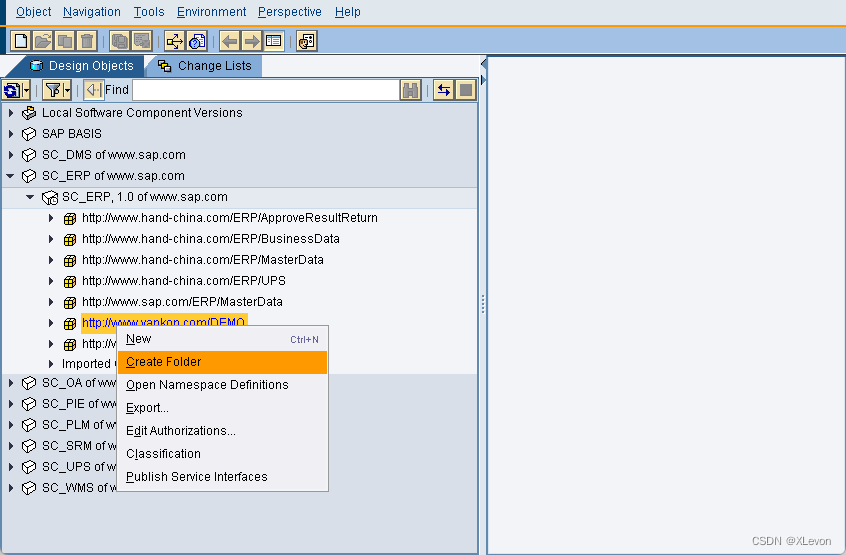The image size is (846, 555).
Task: Choose Create Folder in context menu
Action: [x=222, y=362]
